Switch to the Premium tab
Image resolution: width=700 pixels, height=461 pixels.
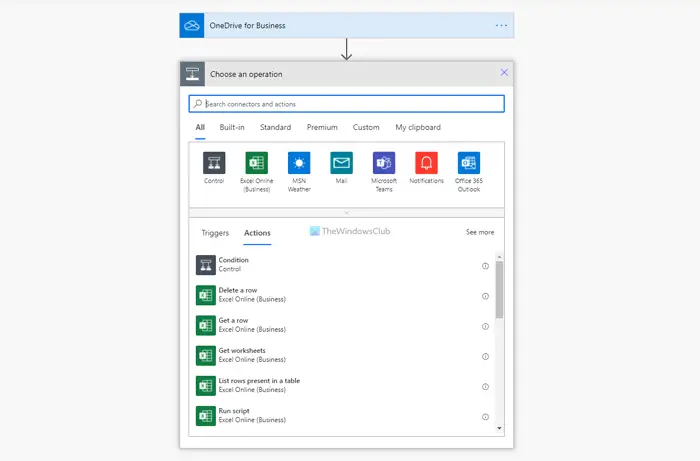pos(322,127)
